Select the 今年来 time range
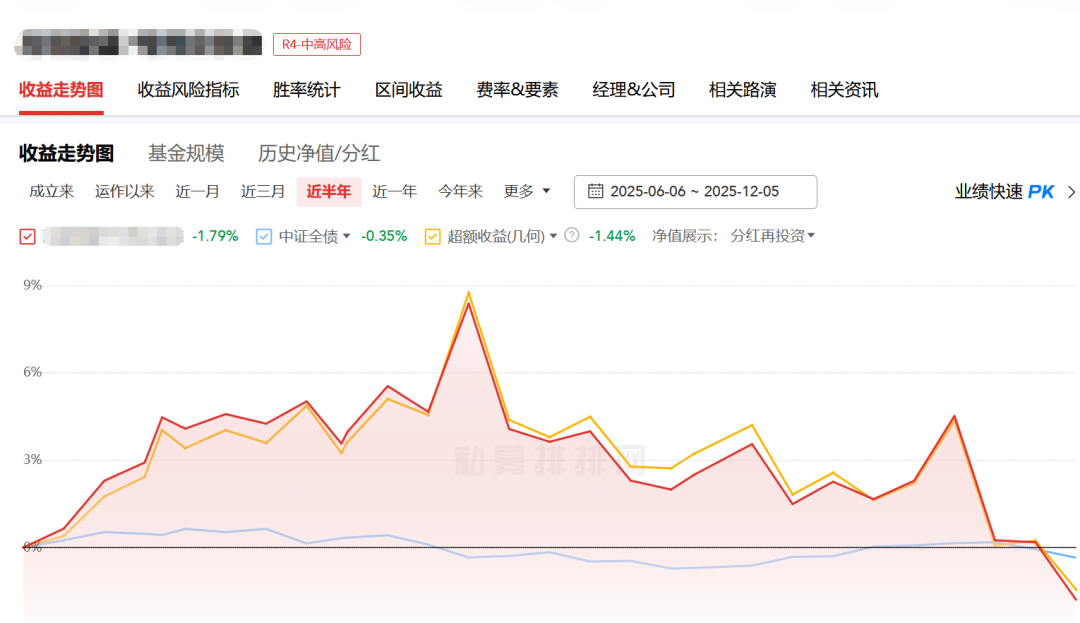Viewport: 1080px width, 623px height. (x=460, y=191)
